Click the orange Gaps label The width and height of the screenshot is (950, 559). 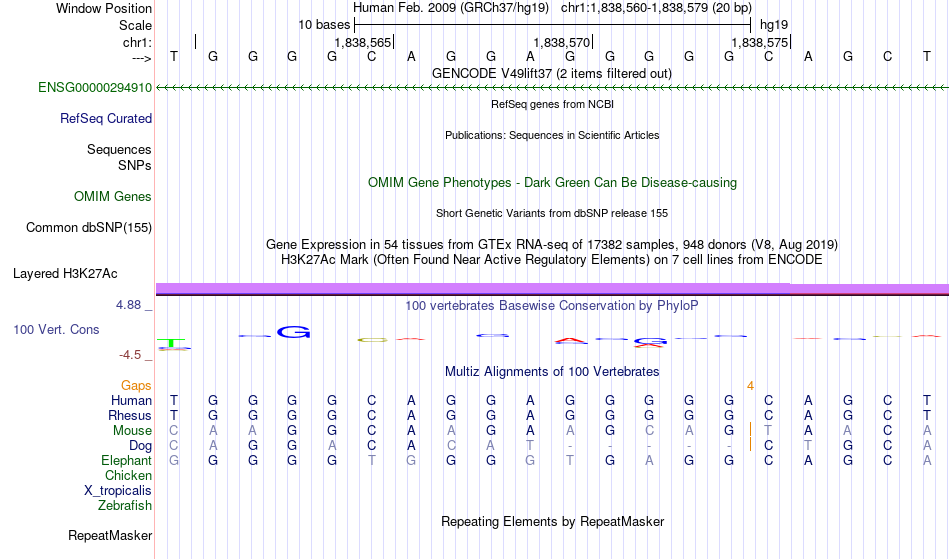[136, 386]
